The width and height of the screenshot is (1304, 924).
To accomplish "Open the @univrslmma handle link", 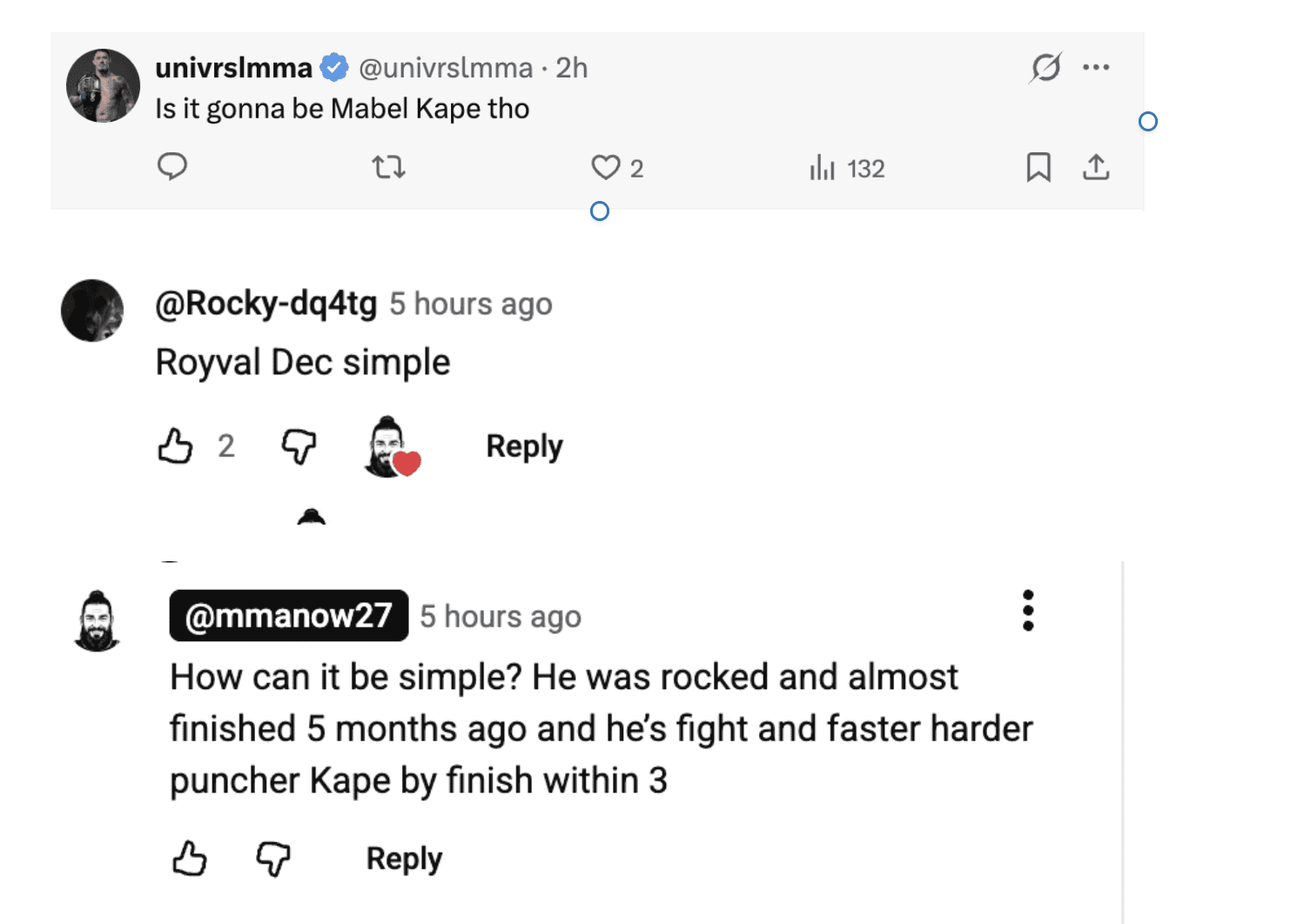I will (446, 68).
